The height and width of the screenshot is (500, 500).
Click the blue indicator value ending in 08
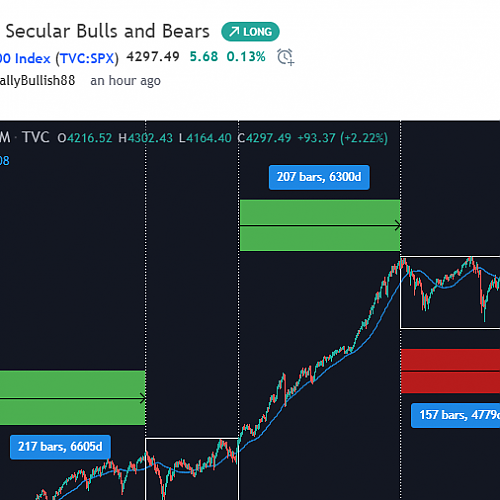5,161
